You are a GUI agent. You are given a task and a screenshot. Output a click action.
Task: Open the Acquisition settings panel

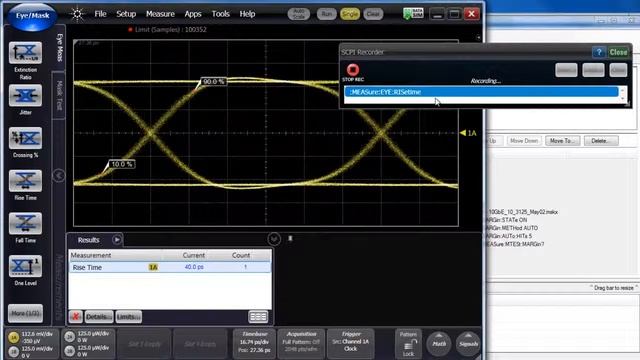click(301, 344)
